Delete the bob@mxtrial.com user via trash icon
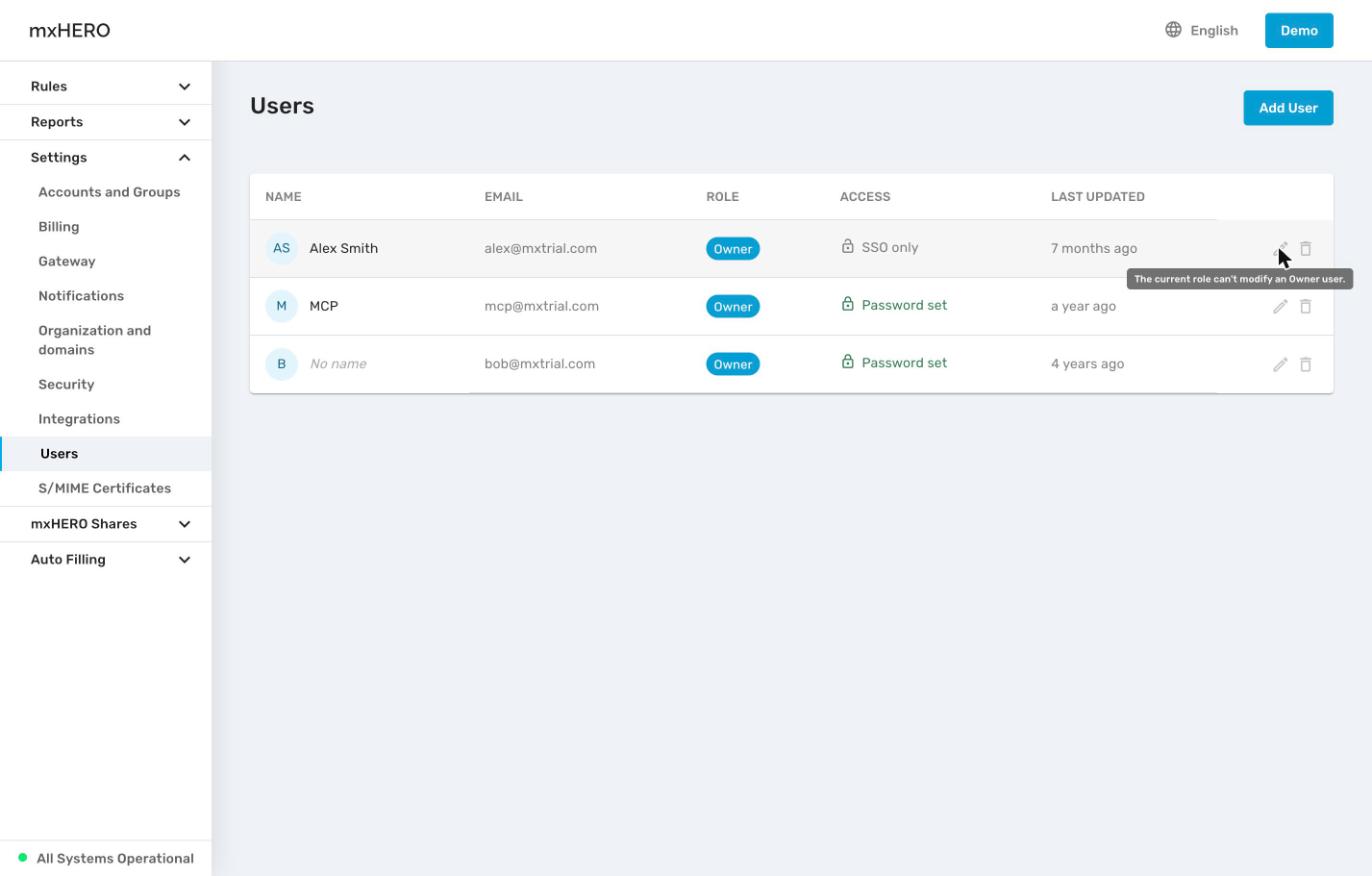The image size is (1372, 876). [x=1305, y=365]
